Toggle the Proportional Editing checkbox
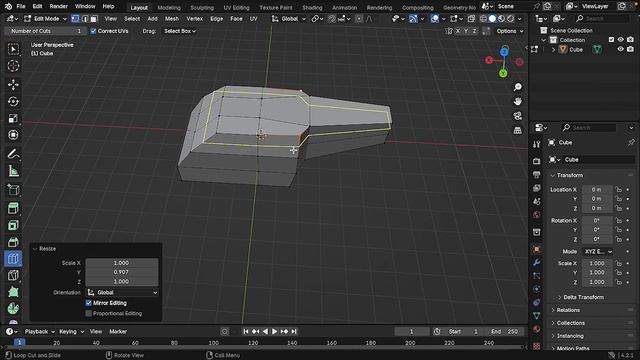The image size is (640, 360). [89, 313]
